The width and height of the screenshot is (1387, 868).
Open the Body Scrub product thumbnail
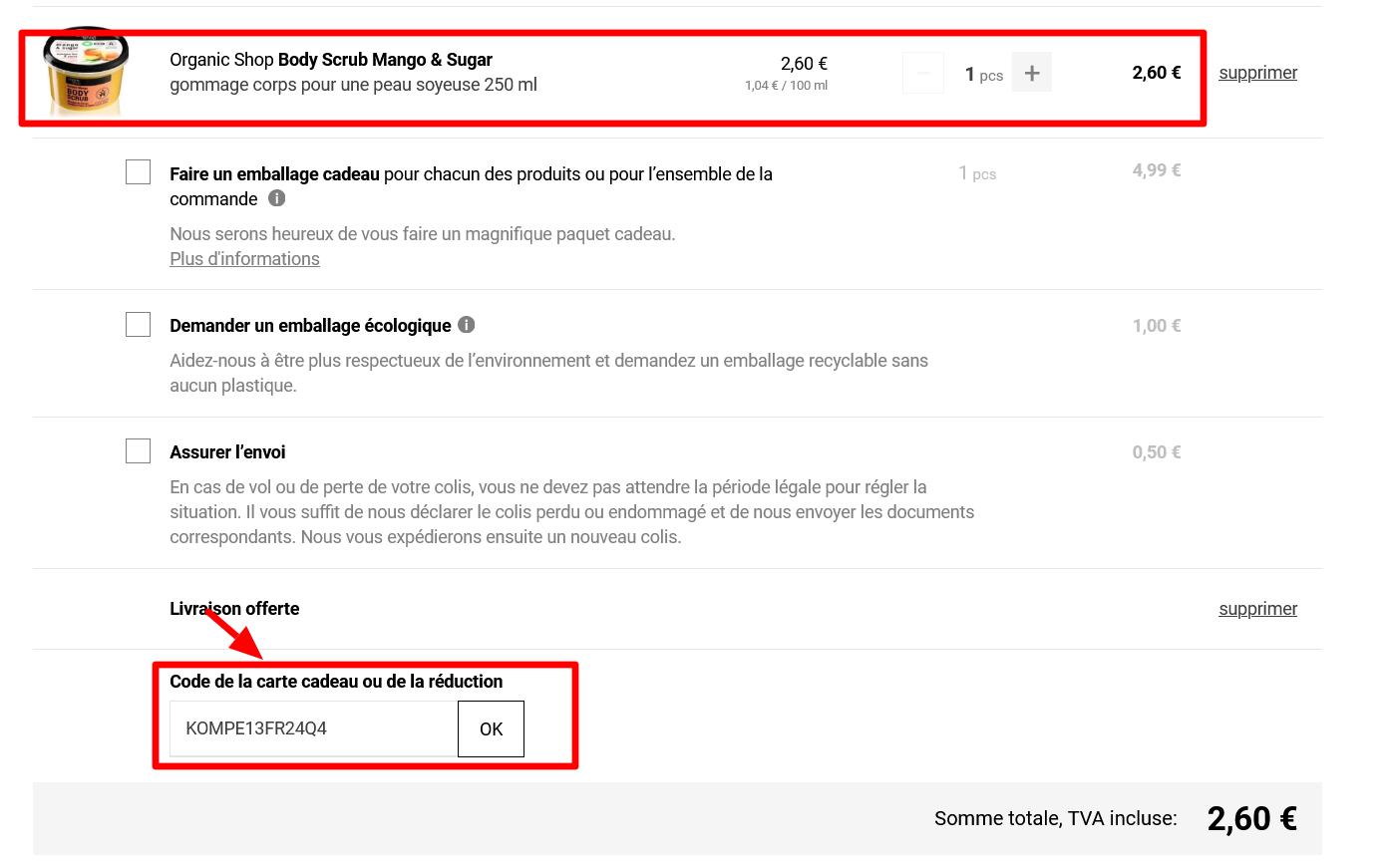pyautogui.click(x=86, y=72)
